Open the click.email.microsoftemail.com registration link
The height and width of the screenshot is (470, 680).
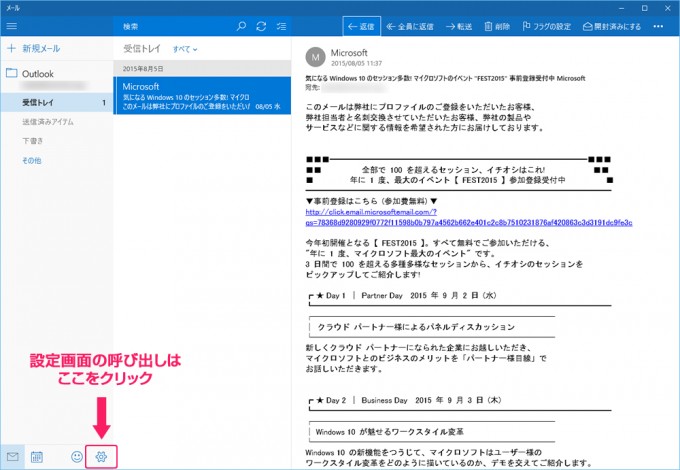coord(468,217)
